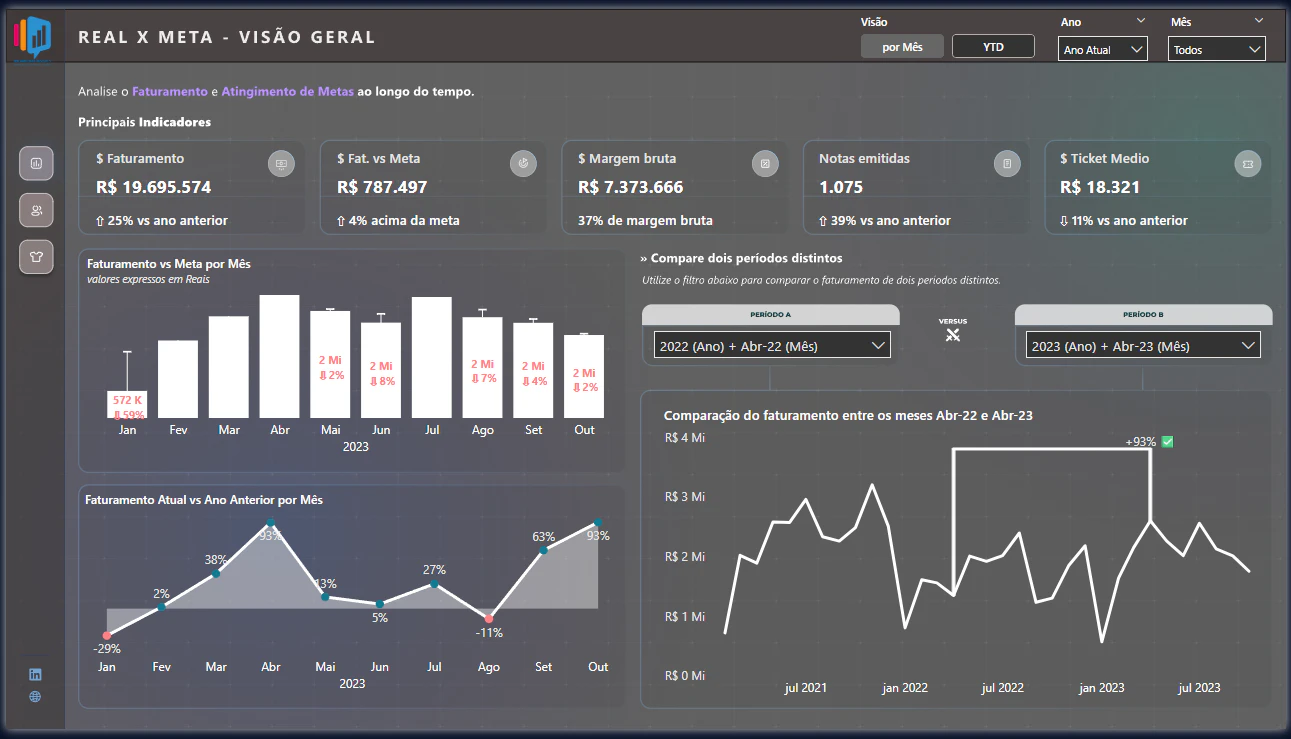Click the Fev bar in Faturamento vs Meta
This screenshot has width=1291, height=739.
pyautogui.click(x=178, y=379)
